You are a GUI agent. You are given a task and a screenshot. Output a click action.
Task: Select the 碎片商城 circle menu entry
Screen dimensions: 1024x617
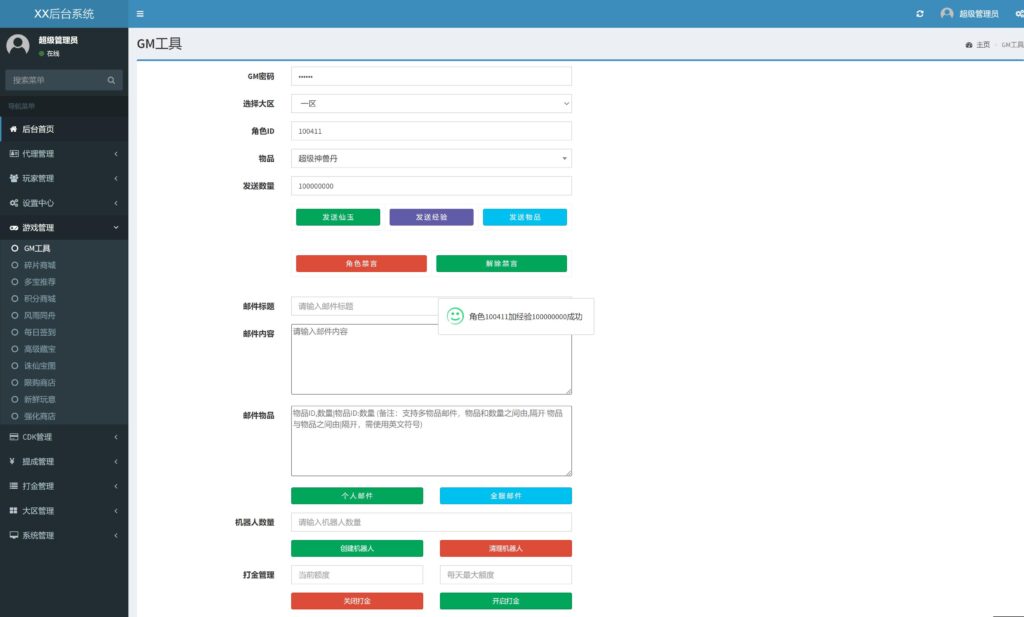pos(40,265)
